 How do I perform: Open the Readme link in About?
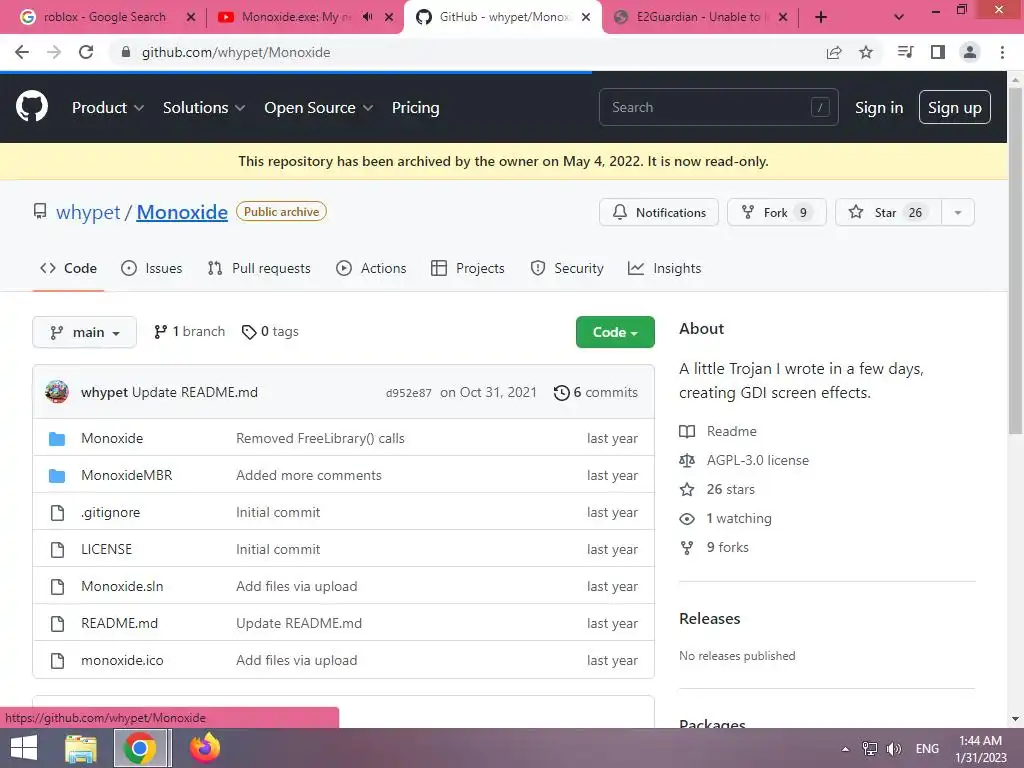pyautogui.click(x=731, y=432)
